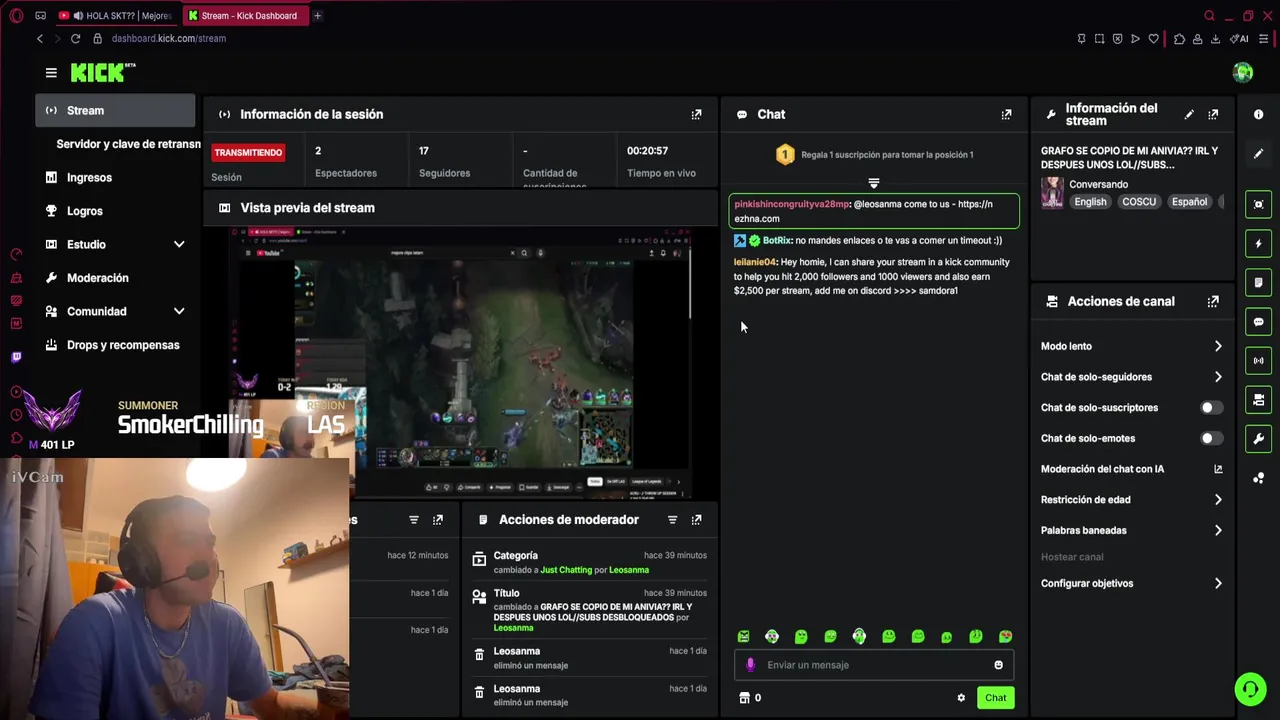The width and height of the screenshot is (1280, 720).
Task: Open the emoji picker in chat input
Action: click(998, 665)
